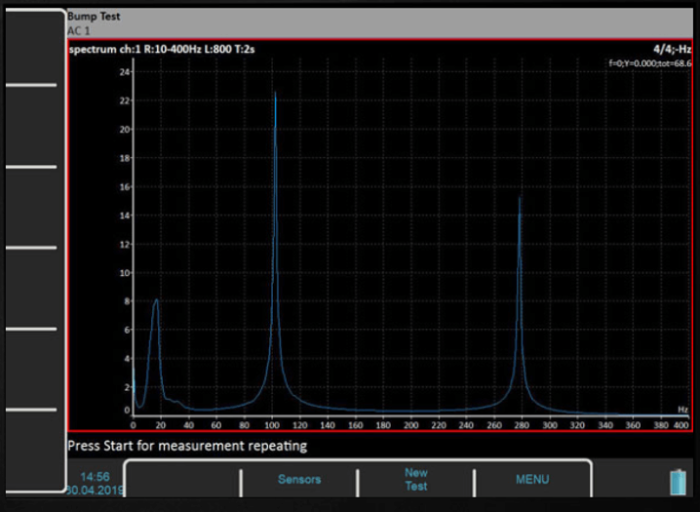Screen dimensions: 700x512
Task: Click the clock showing 14:56
Action: click(94, 477)
